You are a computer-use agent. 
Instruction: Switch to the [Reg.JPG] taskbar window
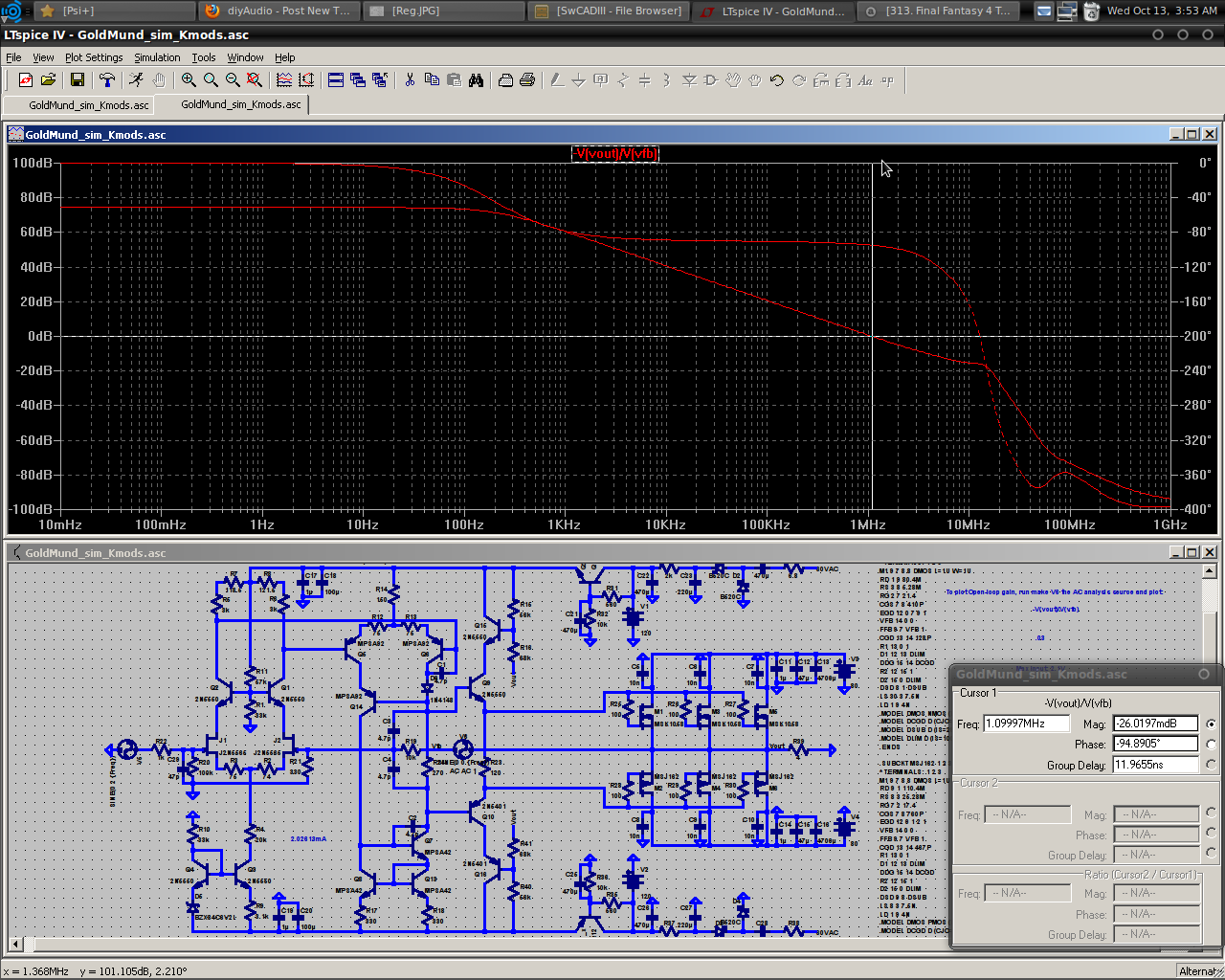pyautogui.click(x=443, y=11)
